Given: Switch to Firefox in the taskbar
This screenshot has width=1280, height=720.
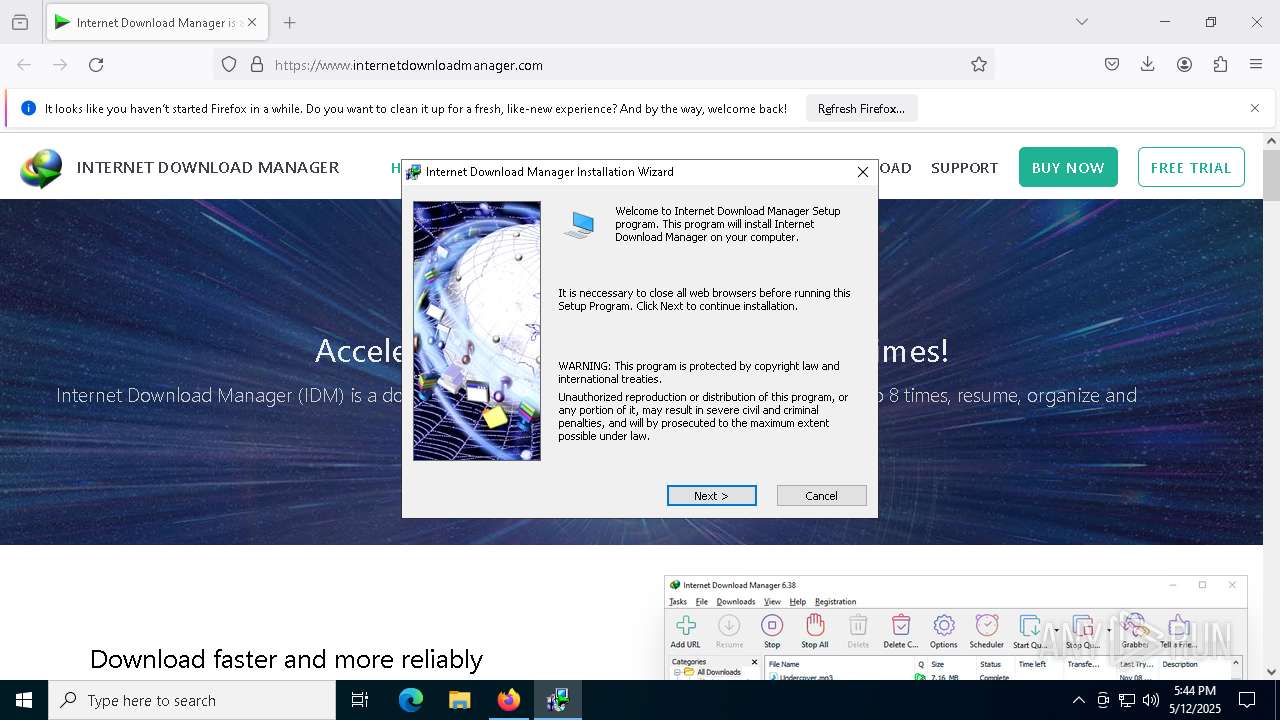Looking at the screenshot, I should pos(508,700).
